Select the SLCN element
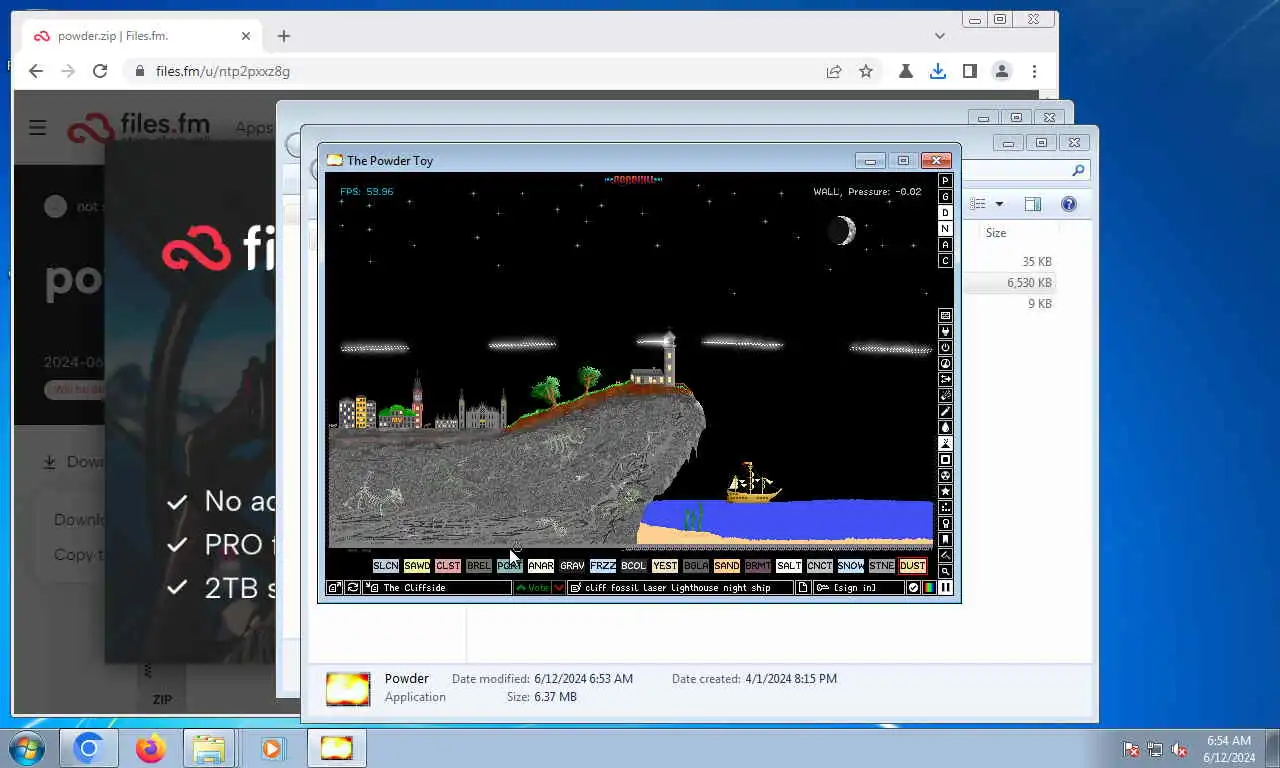Viewport: 1280px width, 768px height. click(x=386, y=566)
